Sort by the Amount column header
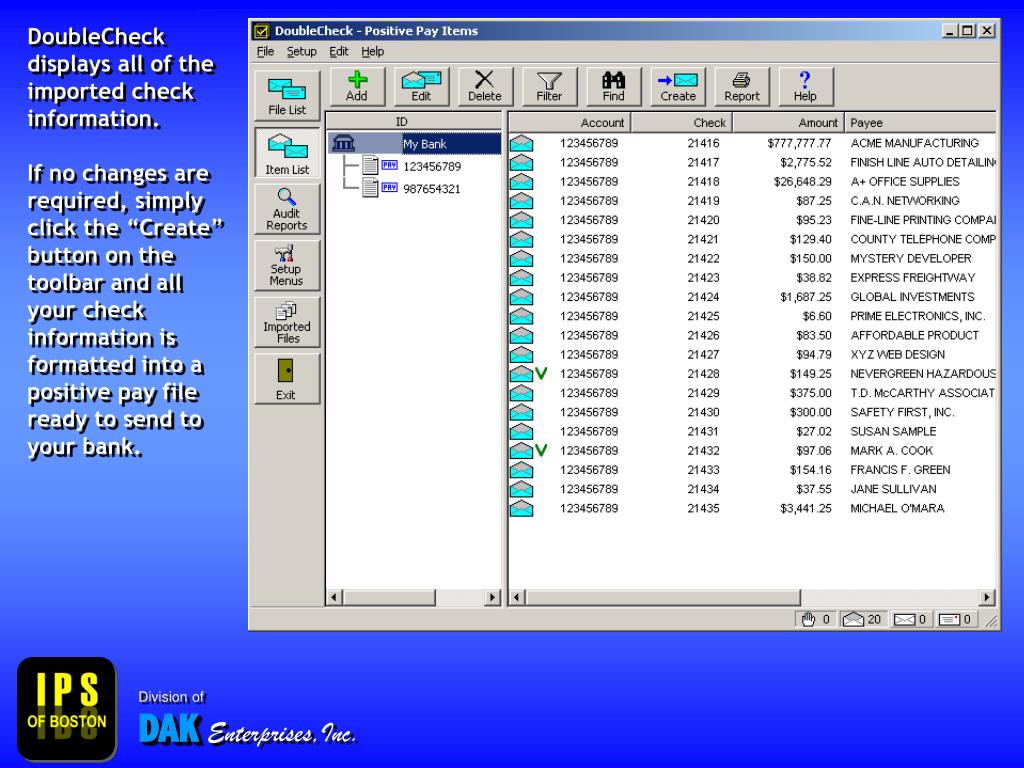The width and height of the screenshot is (1024, 768). tap(788, 122)
